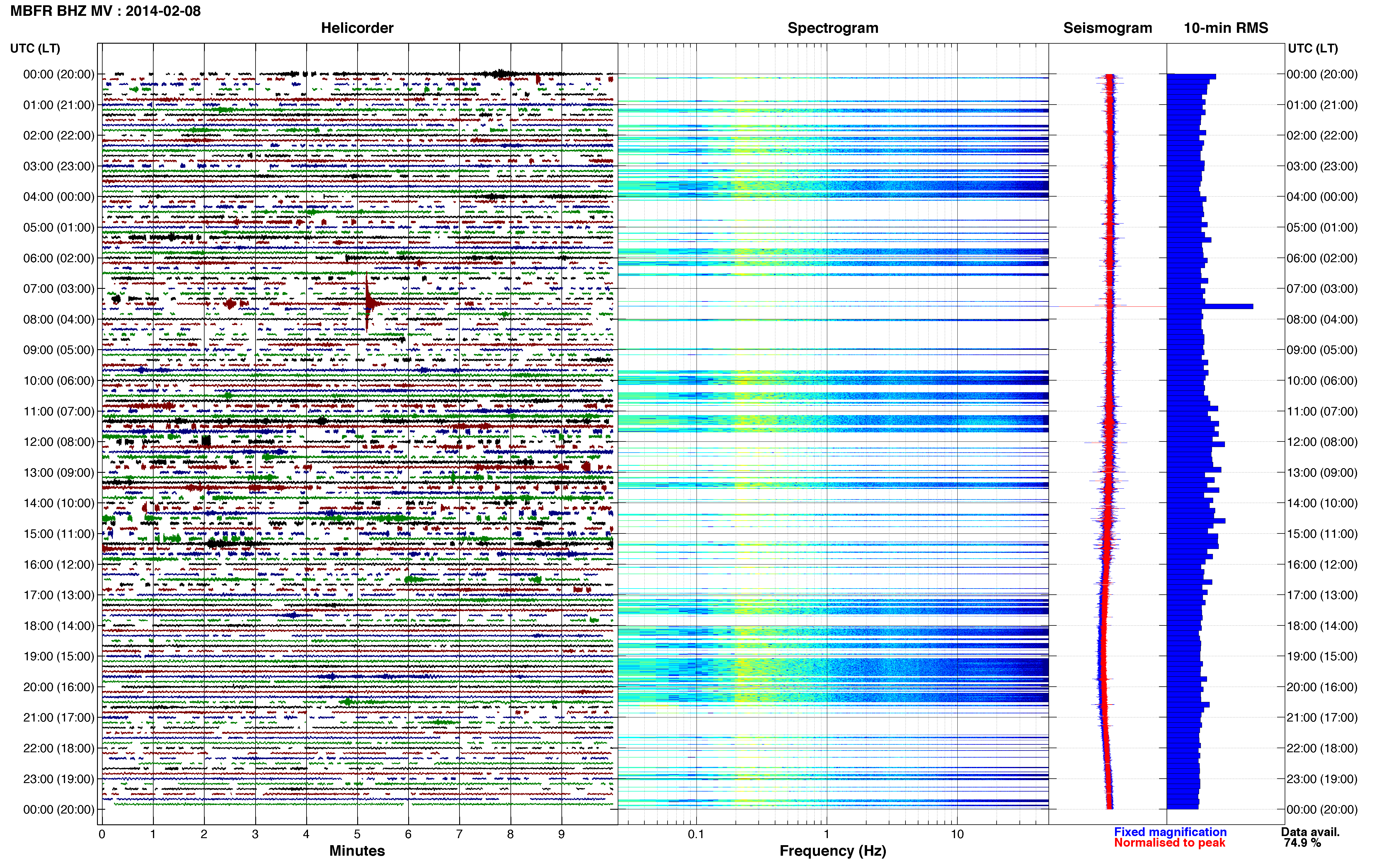
Task: Click the 'Normalised to peak' legend text
Action: (x=1170, y=843)
